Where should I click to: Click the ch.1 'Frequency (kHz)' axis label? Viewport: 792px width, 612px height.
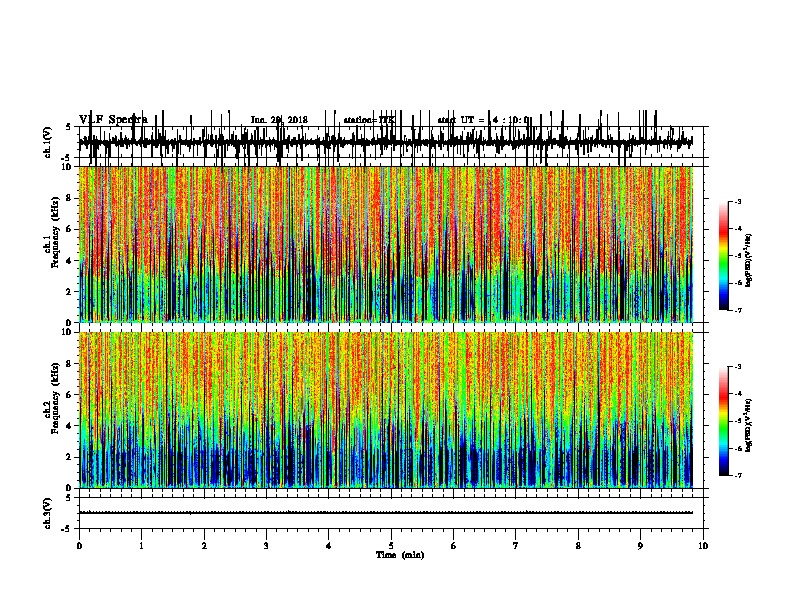(55, 233)
